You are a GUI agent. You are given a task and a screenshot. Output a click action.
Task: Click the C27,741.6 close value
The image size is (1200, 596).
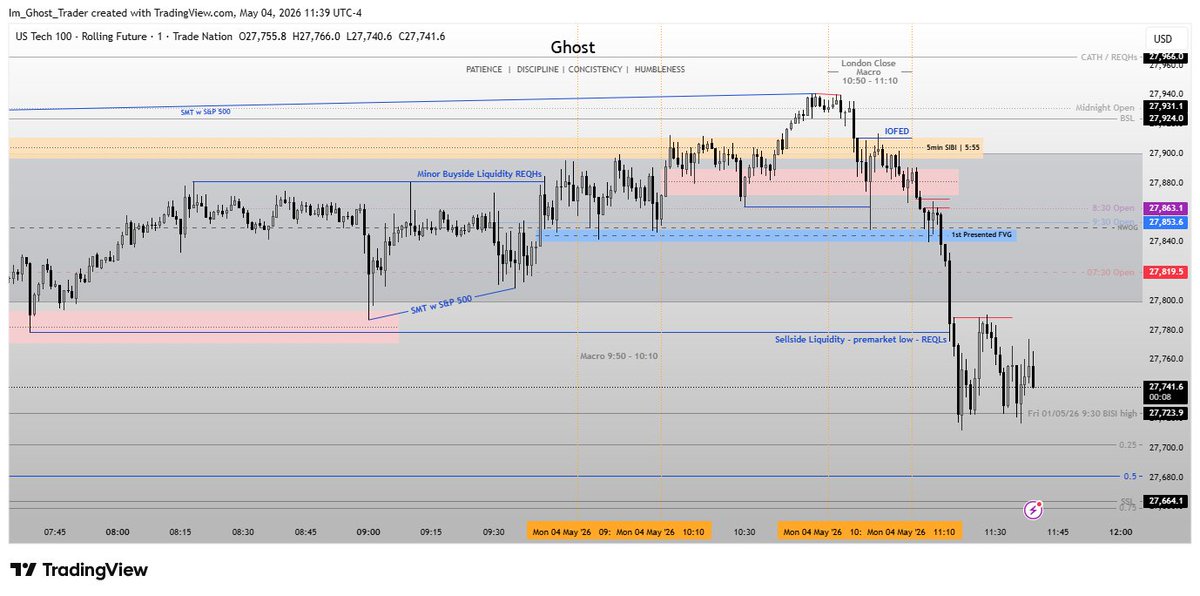tap(423, 36)
